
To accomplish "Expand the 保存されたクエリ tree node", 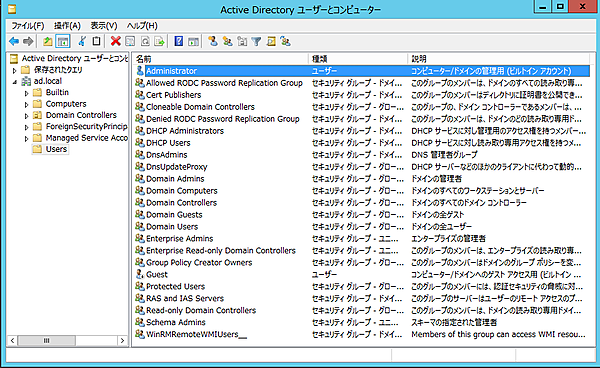I will coord(15,70).
